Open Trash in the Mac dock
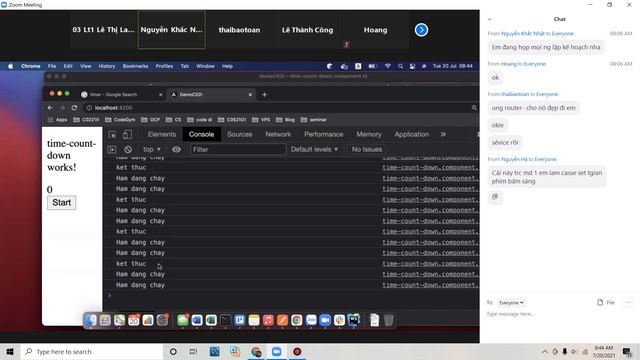Viewport: 640px width, 360px height. [389, 320]
